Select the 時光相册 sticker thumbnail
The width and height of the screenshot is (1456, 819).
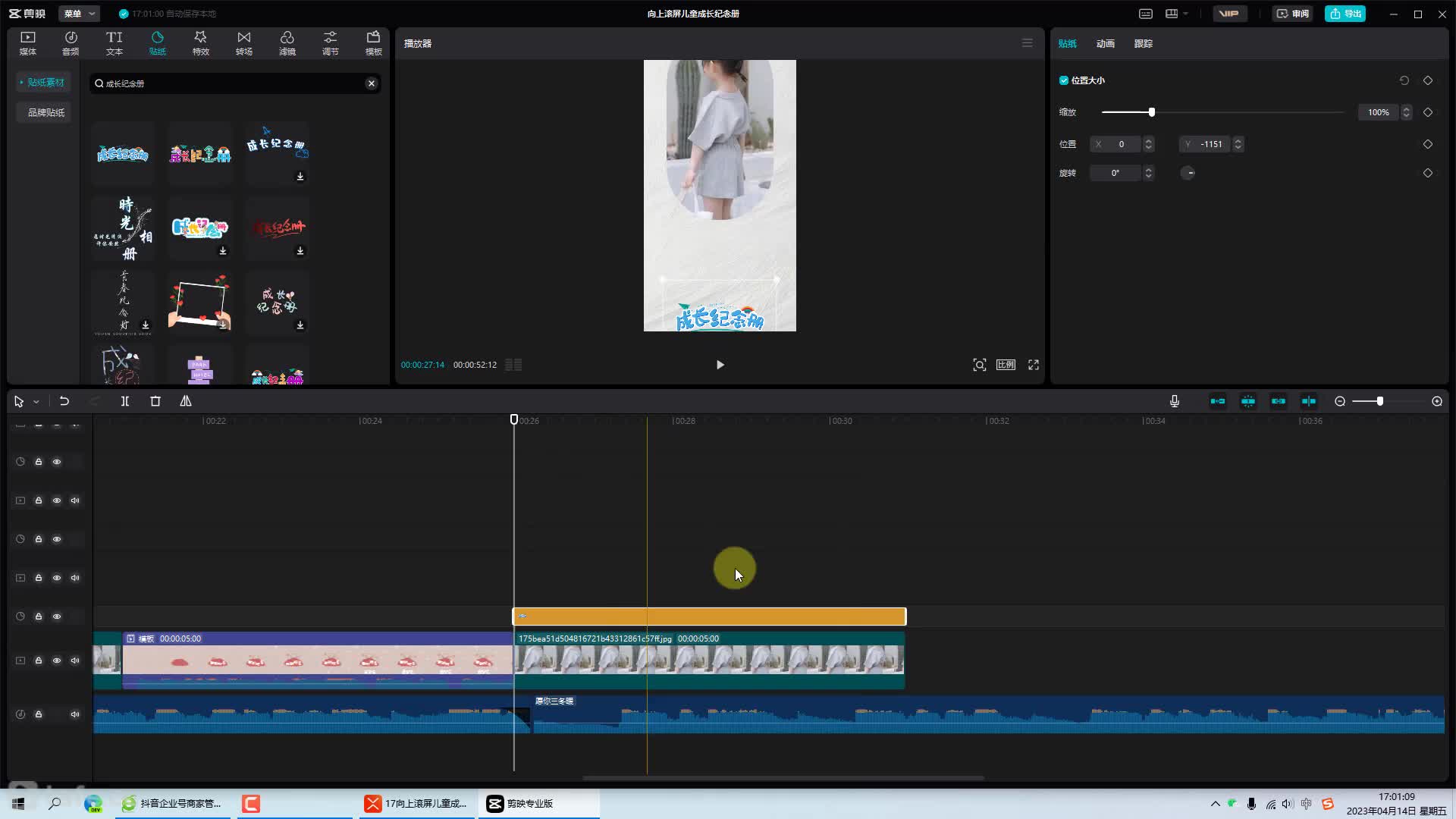pyautogui.click(x=123, y=229)
